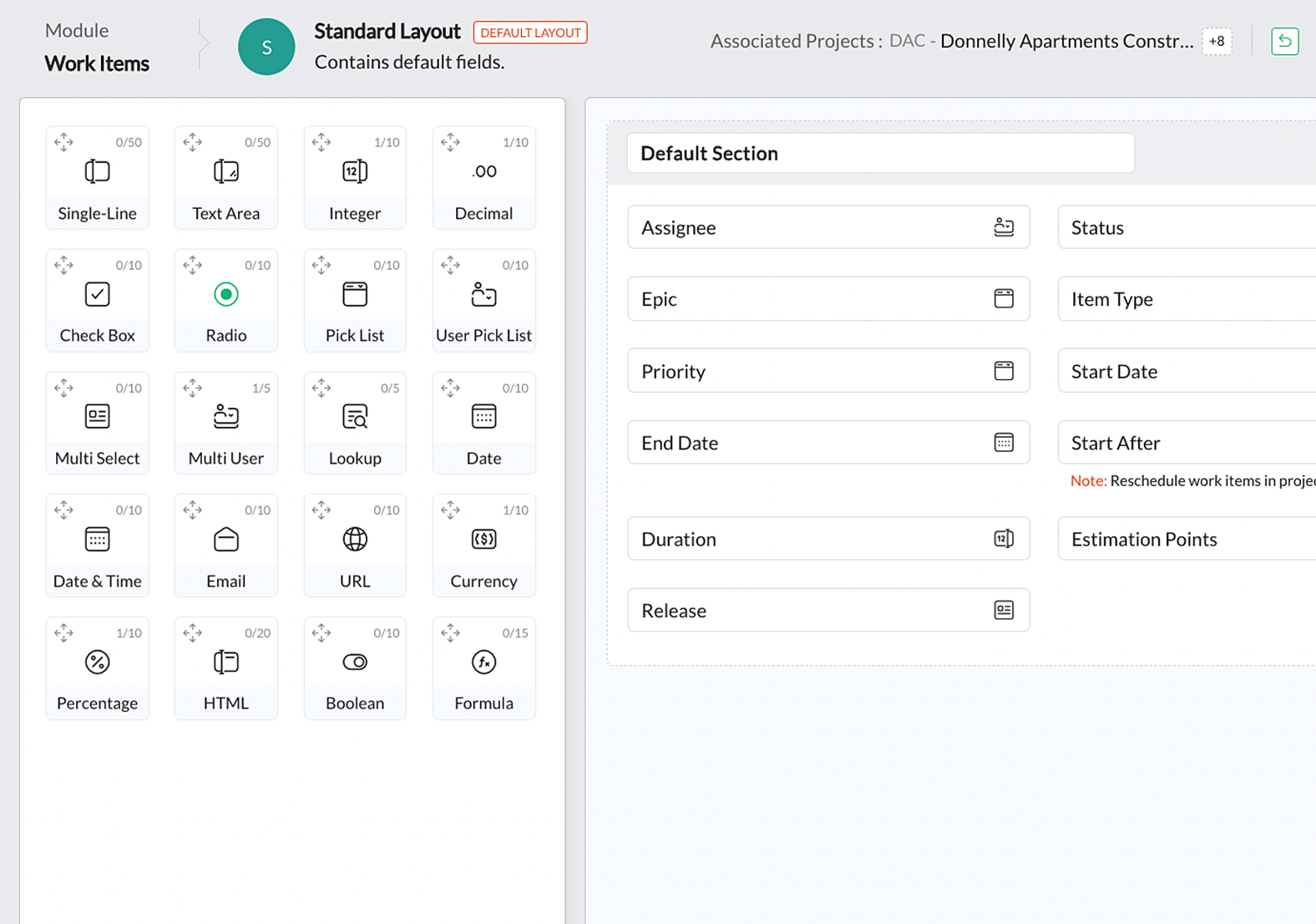The height and width of the screenshot is (924, 1316).
Task: Click the move handle on Single-Line card
Action: coord(63,142)
